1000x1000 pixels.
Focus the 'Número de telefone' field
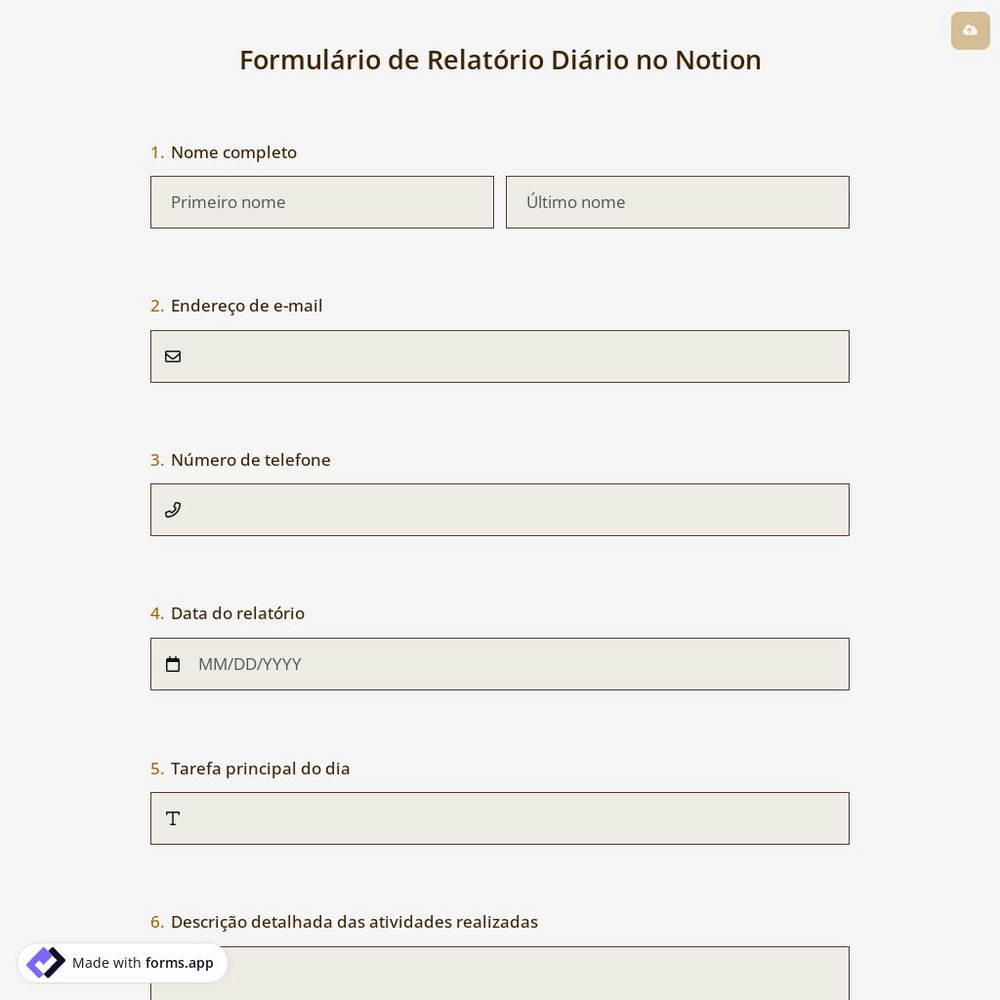500,509
